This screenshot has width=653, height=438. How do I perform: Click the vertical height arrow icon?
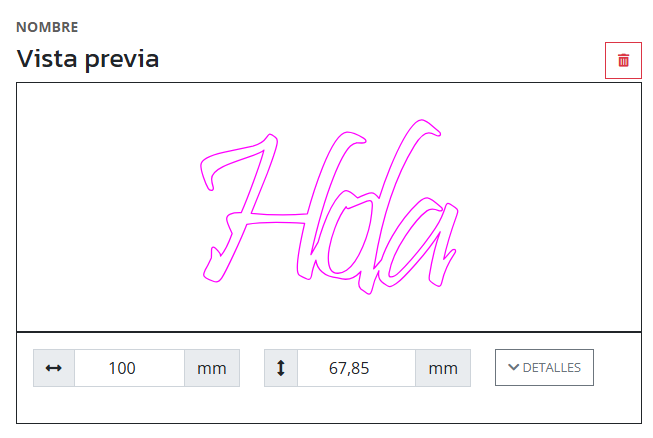281,368
